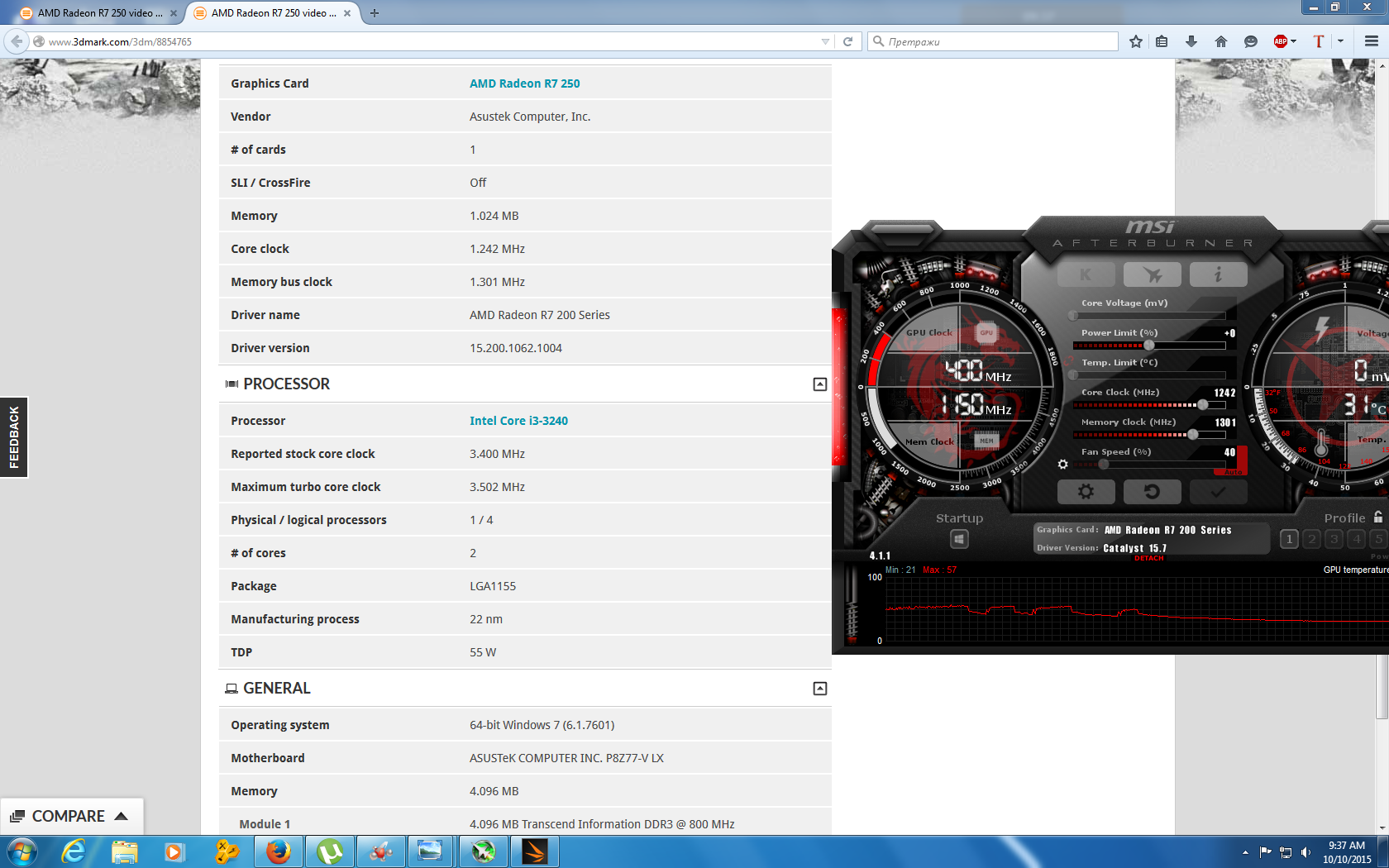Click the Firefox home icon
The width and height of the screenshot is (1389, 868).
1220,41
